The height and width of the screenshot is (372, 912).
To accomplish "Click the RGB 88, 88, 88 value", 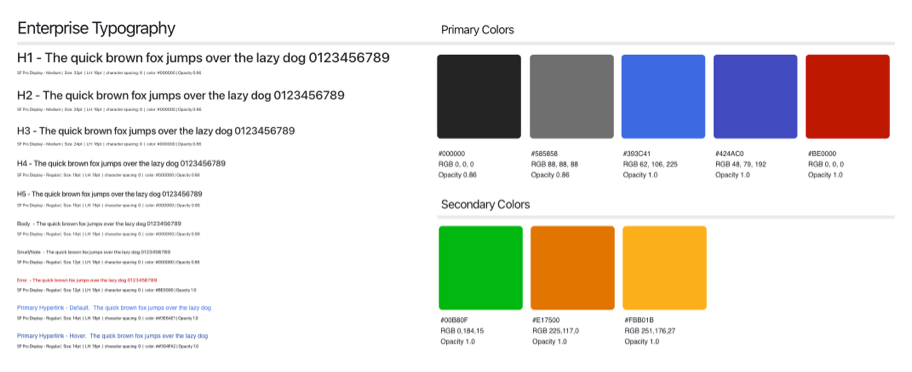I will tap(554, 164).
